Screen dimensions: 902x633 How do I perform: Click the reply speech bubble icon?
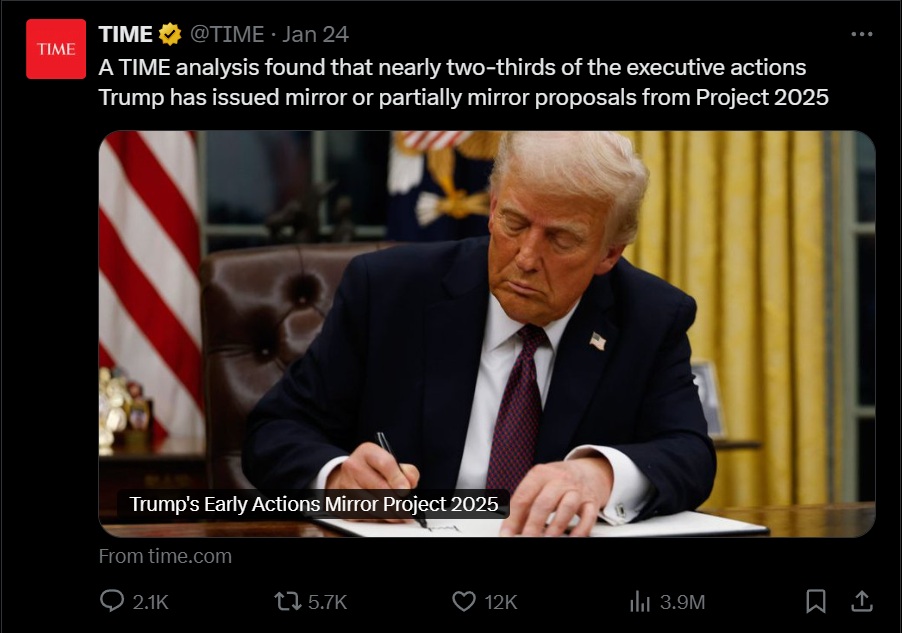(112, 601)
